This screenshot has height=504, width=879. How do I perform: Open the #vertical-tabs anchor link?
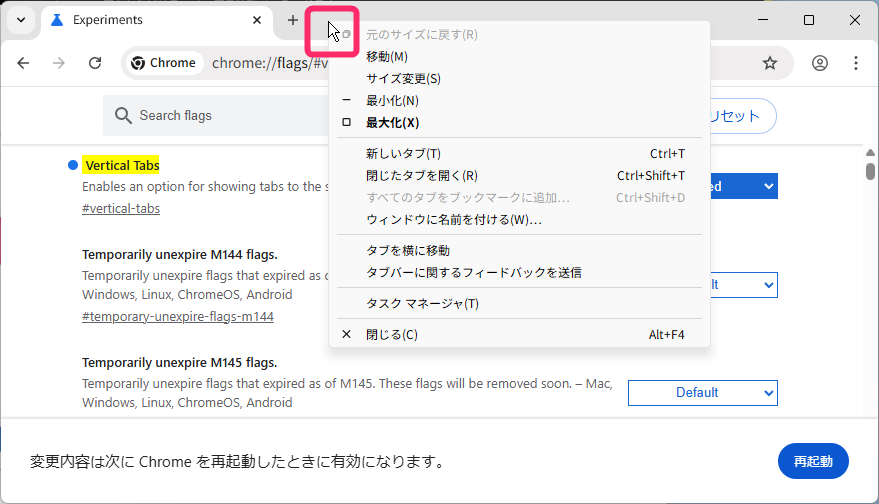pos(121,209)
